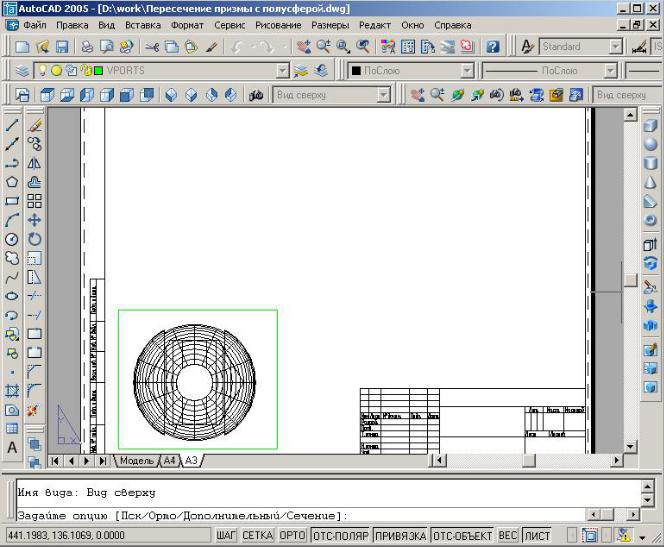Open the status bar tray menu arrow
The width and height of the screenshot is (664, 547).
point(642,538)
